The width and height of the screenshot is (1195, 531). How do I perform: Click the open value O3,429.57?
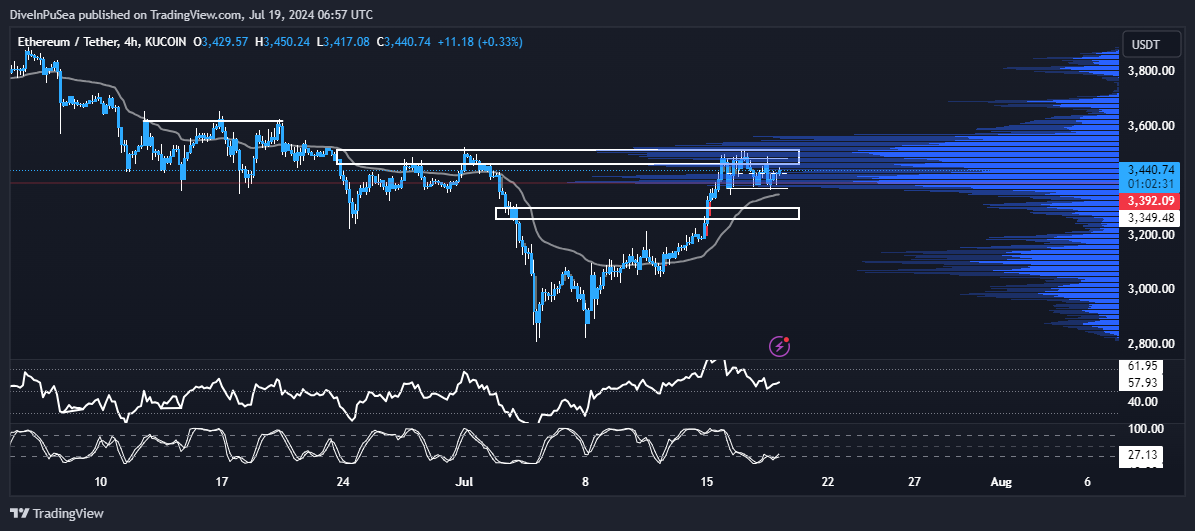(x=221, y=43)
